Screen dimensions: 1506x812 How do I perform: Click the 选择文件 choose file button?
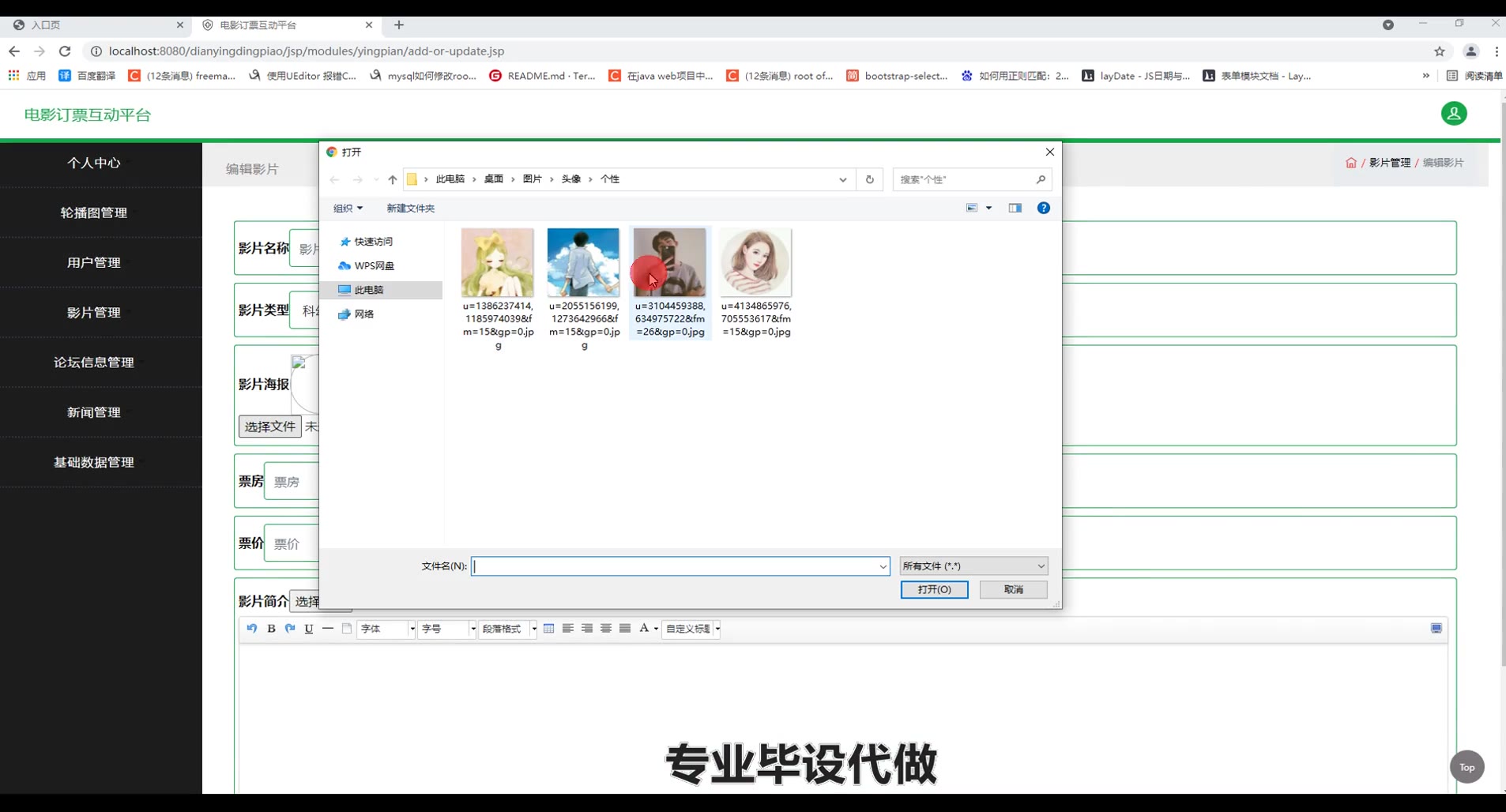click(x=270, y=427)
